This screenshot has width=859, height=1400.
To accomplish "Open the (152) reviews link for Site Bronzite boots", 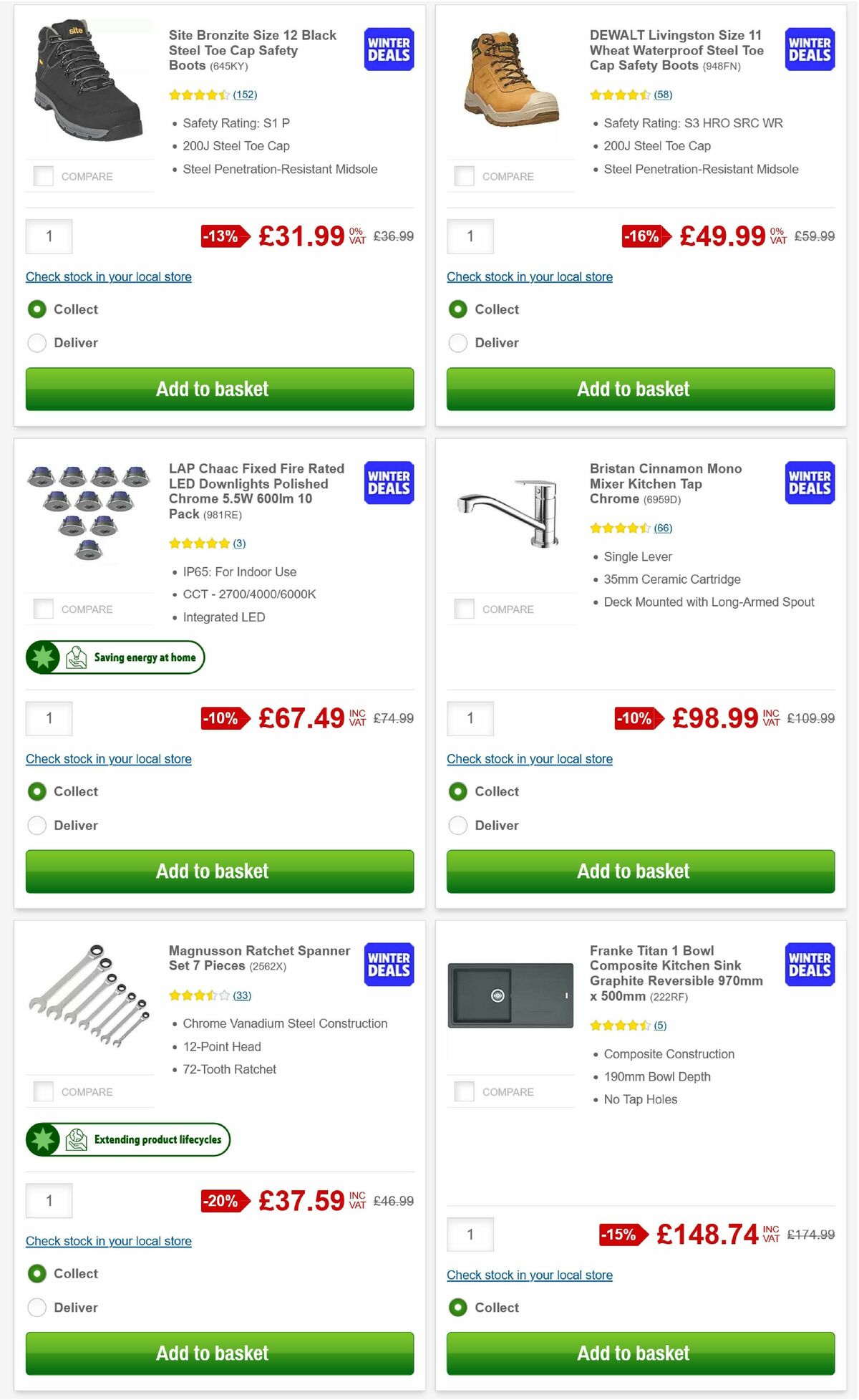I will click(246, 95).
